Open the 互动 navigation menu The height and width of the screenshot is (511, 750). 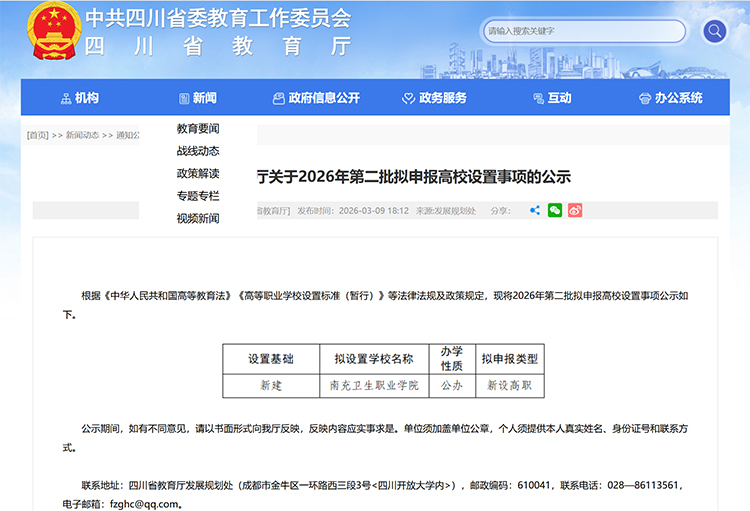[x=552, y=98]
